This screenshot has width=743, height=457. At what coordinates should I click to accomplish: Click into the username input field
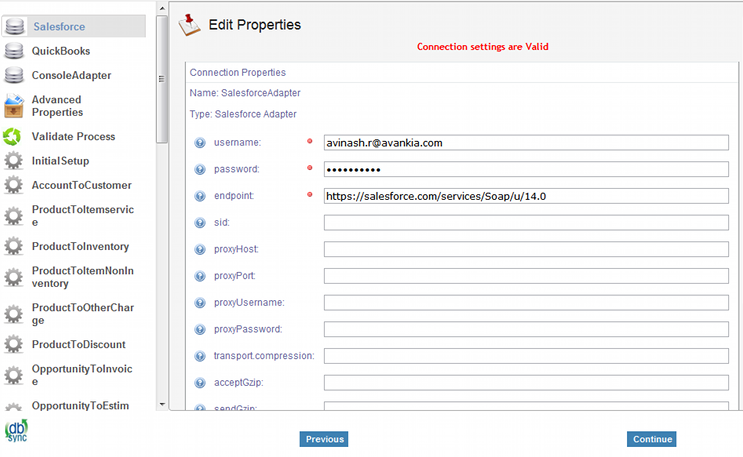click(x=526, y=143)
